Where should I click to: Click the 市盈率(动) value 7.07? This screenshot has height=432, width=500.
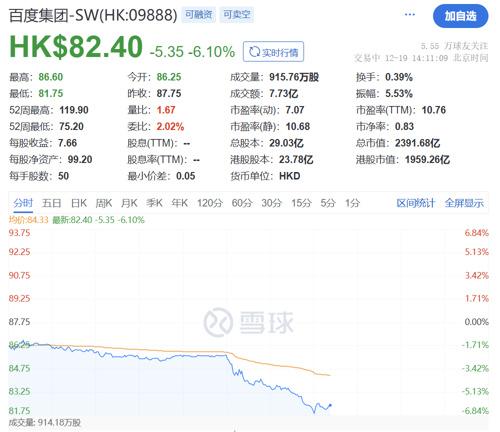point(295,110)
